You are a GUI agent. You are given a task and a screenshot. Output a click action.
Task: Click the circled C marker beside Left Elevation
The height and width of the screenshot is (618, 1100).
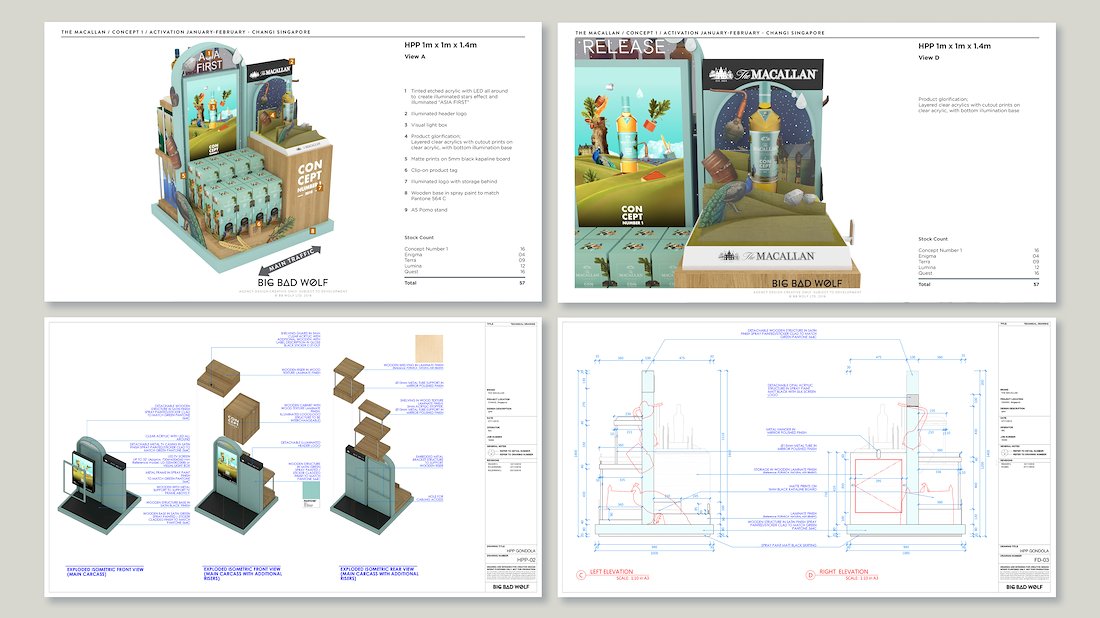[580, 575]
